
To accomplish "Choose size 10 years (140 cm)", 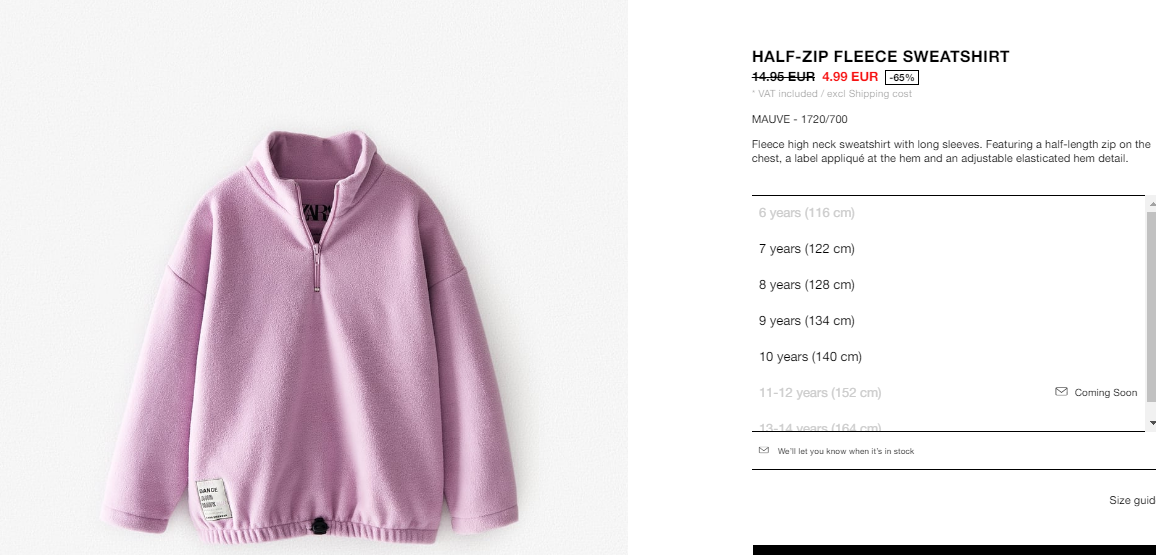I will coord(948,357).
